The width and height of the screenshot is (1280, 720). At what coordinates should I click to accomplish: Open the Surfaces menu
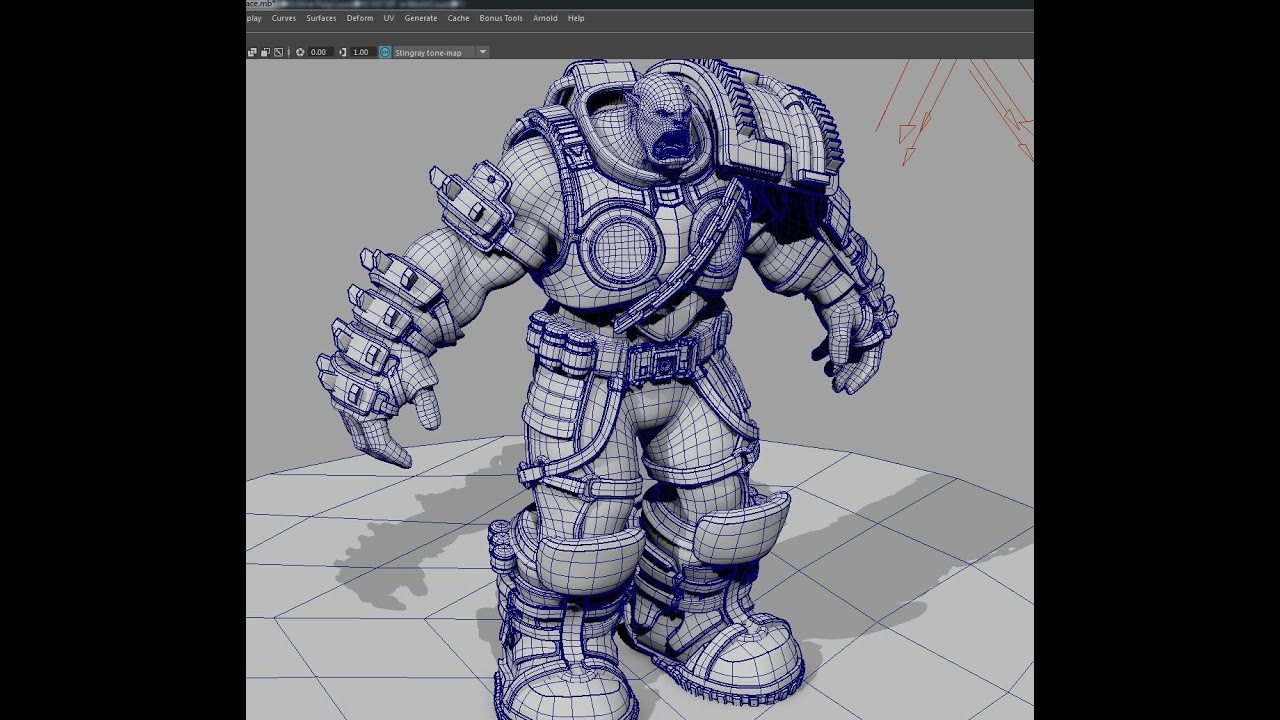321,18
